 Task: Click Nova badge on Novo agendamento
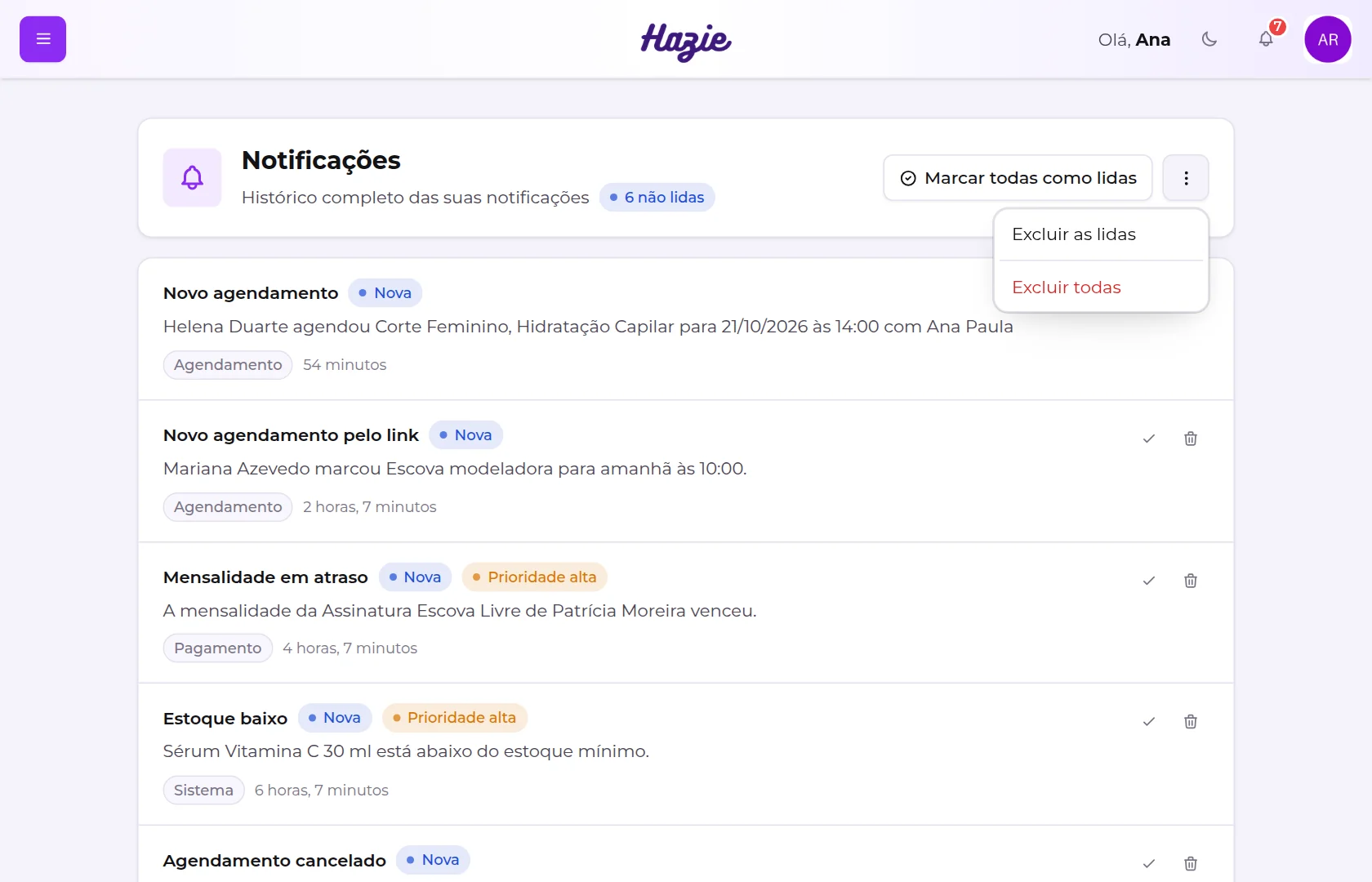(385, 293)
